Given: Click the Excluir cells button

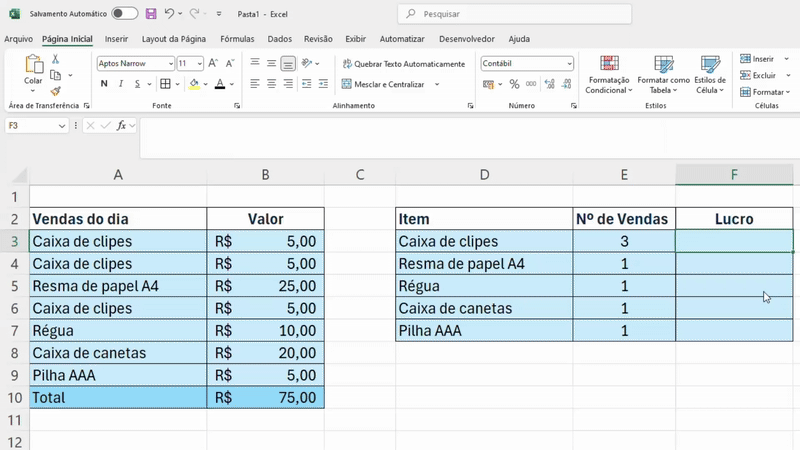Looking at the screenshot, I should click(758, 75).
